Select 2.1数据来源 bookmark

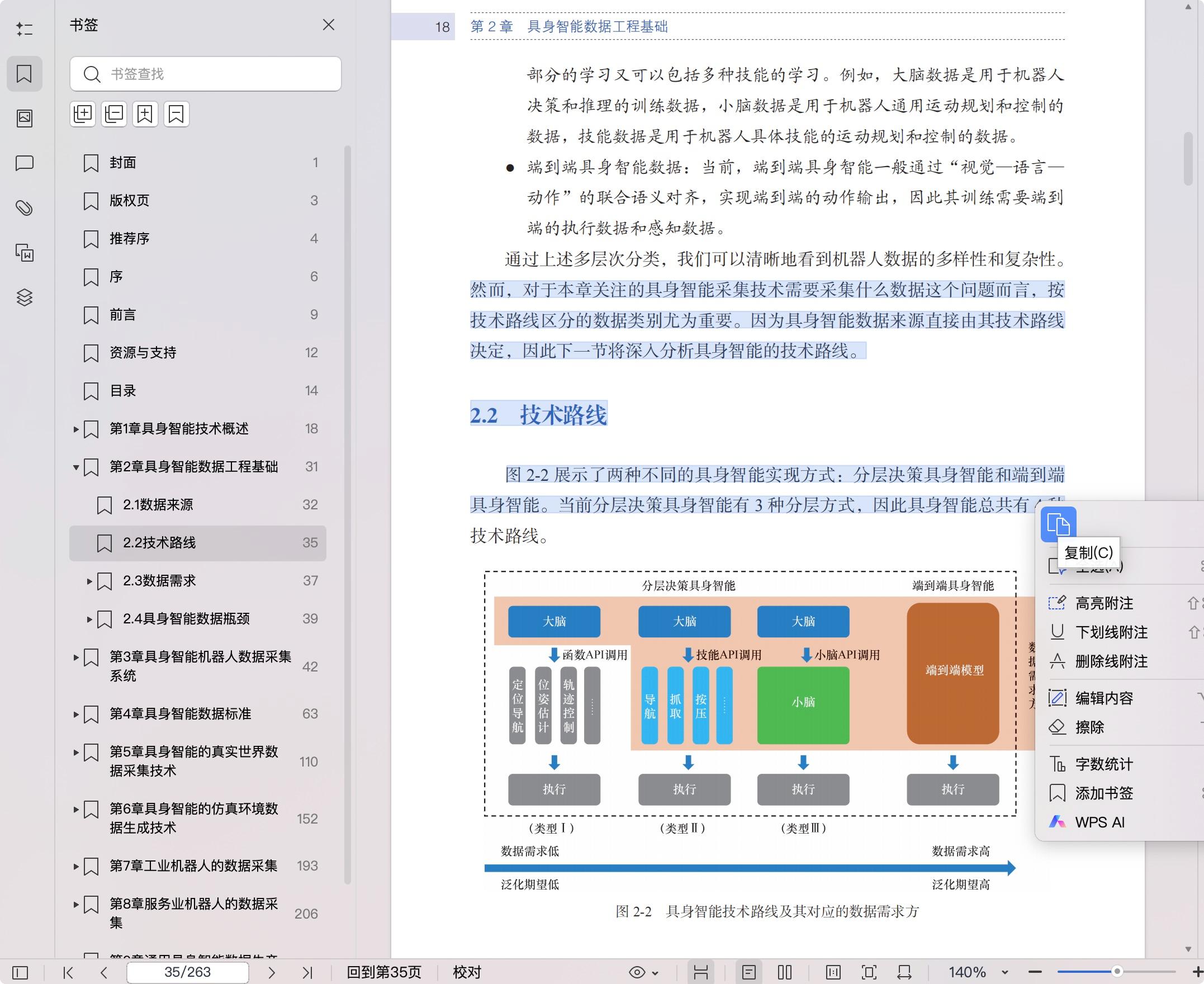[198, 504]
